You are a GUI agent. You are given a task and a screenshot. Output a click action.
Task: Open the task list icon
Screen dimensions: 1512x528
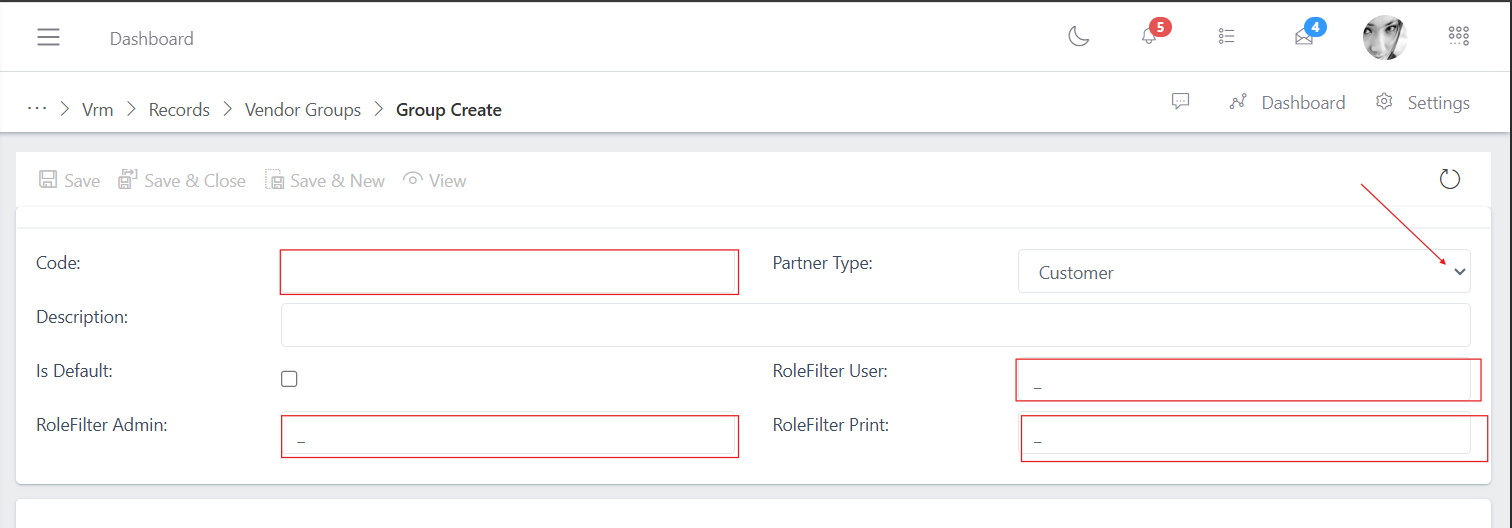pos(1227,37)
